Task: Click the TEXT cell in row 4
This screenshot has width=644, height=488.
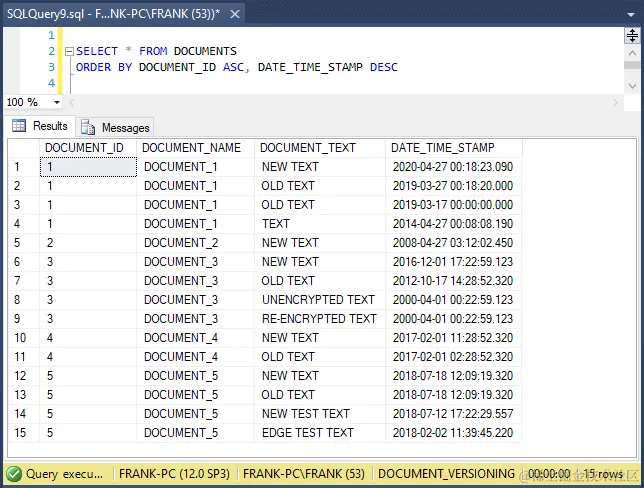Action: point(320,224)
